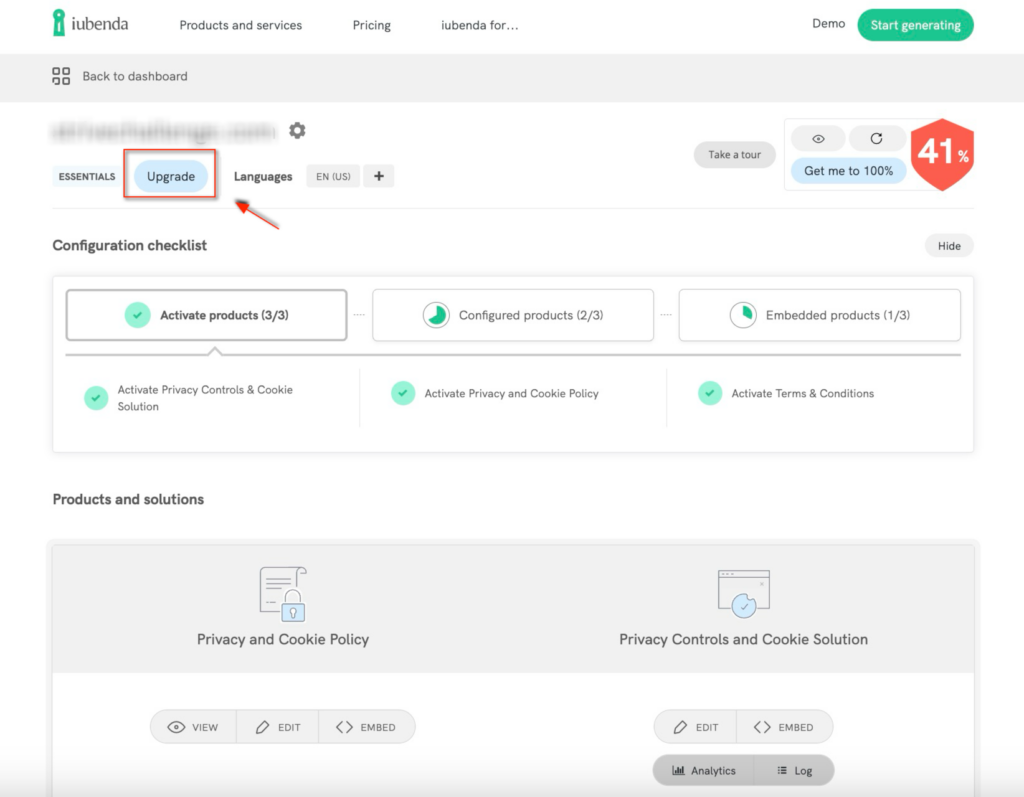Add a language with plus button
1024x797 pixels.
click(378, 177)
